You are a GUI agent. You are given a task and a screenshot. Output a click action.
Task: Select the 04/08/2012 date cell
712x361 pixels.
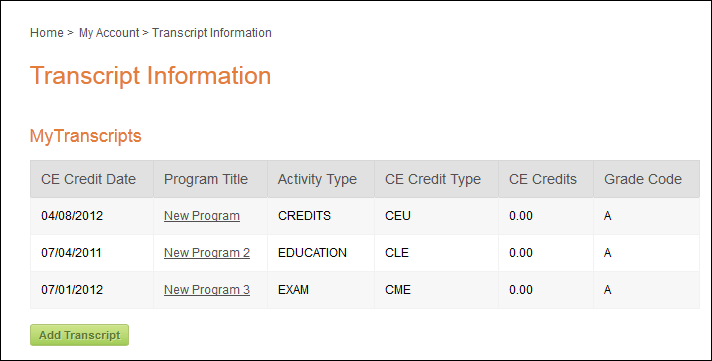(x=92, y=216)
